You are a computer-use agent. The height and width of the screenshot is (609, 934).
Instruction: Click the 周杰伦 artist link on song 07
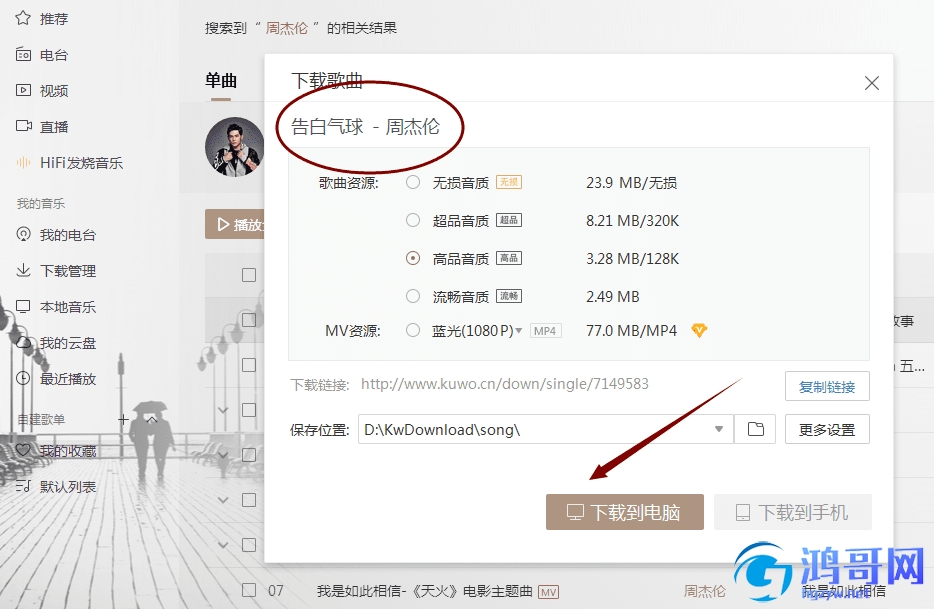pos(705,591)
